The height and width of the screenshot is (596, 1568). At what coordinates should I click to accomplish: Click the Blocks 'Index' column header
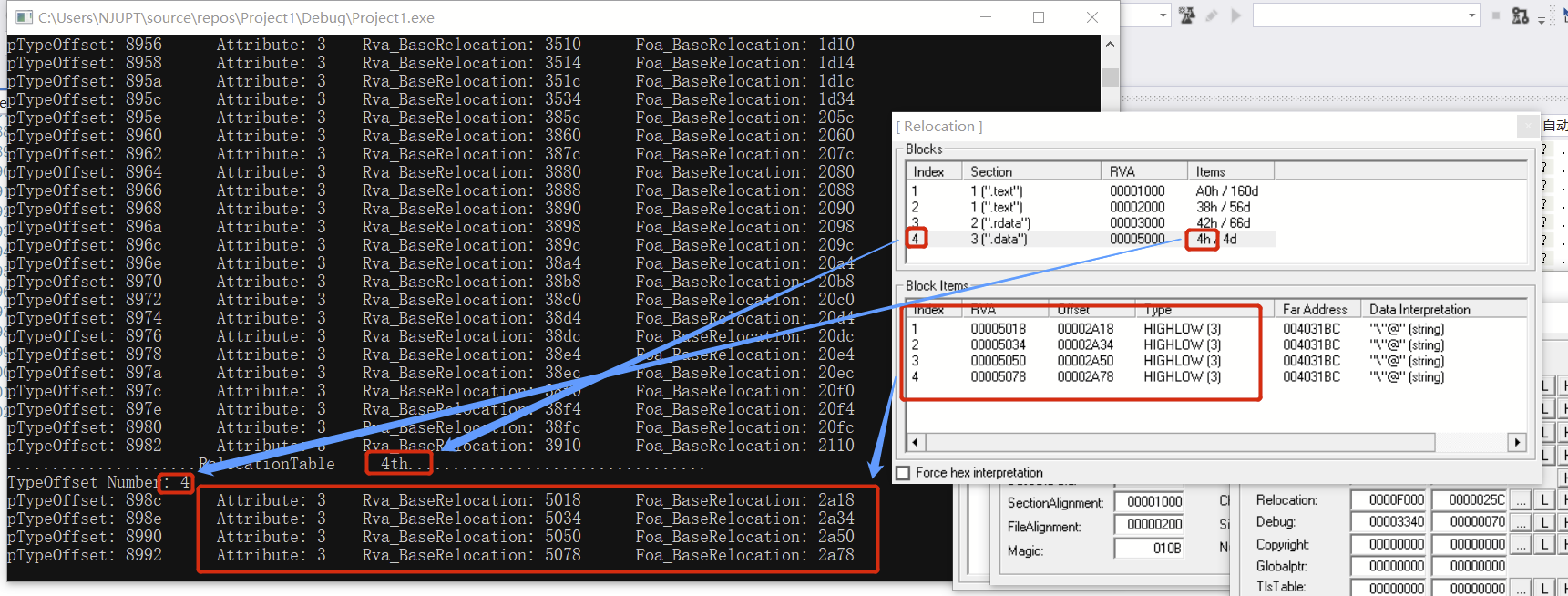(x=934, y=171)
